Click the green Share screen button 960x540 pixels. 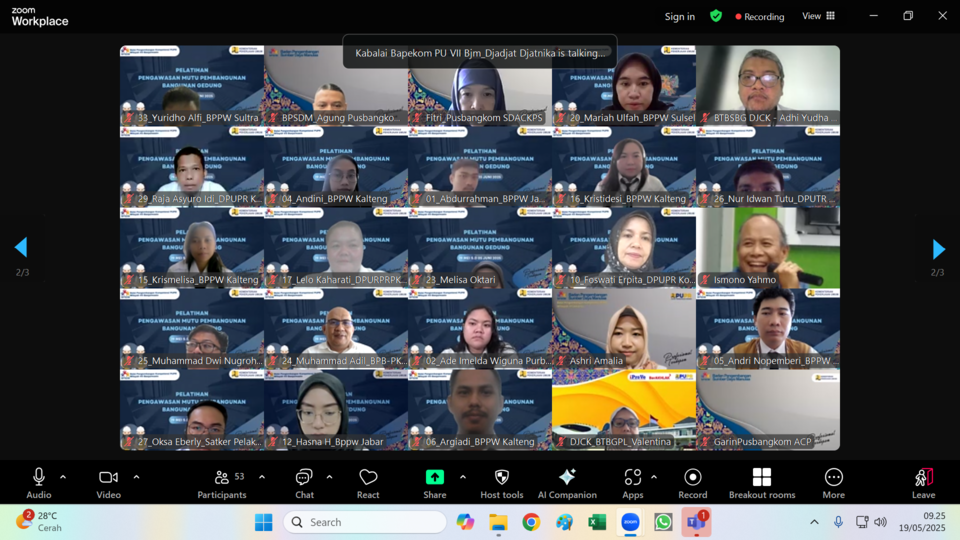[435, 482]
